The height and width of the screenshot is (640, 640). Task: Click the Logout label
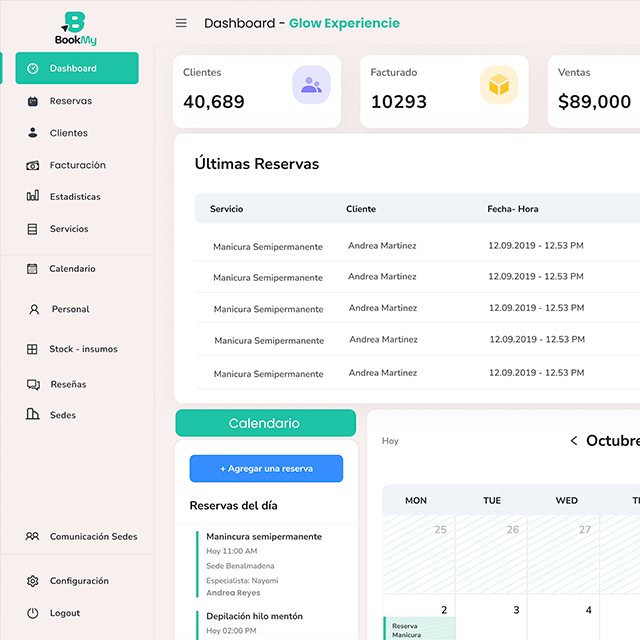point(65,613)
